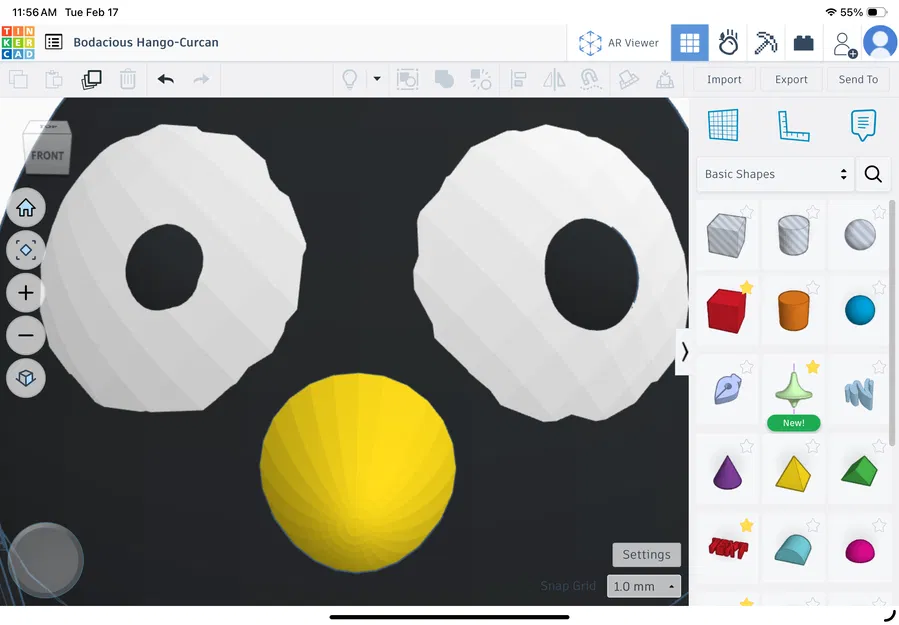Open the Sim Lab apple icon
Image resolution: width=899 pixels, height=625 pixels.
click(x=728, y=42)
